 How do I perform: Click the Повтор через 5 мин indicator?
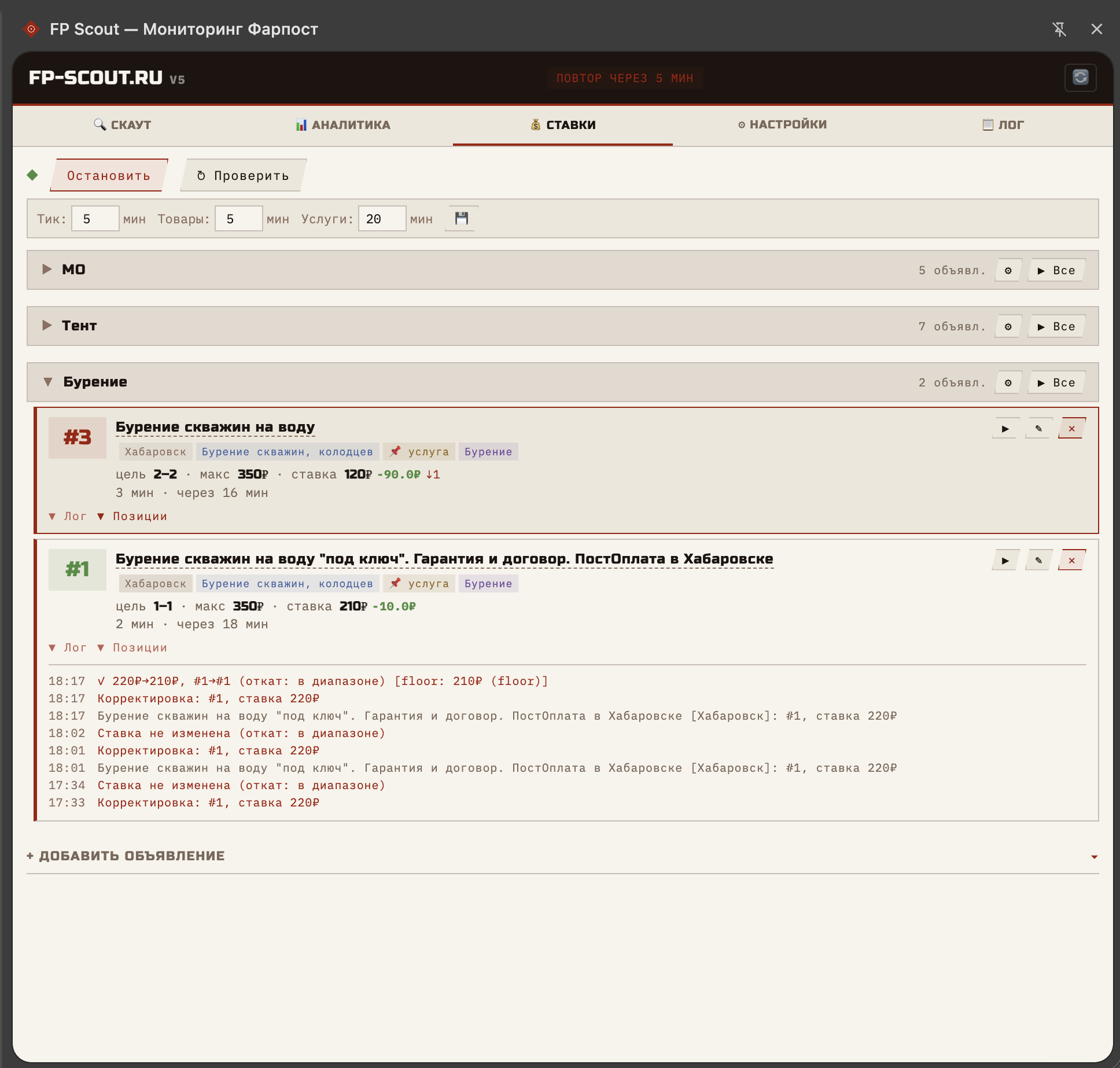tap(625, 78)
